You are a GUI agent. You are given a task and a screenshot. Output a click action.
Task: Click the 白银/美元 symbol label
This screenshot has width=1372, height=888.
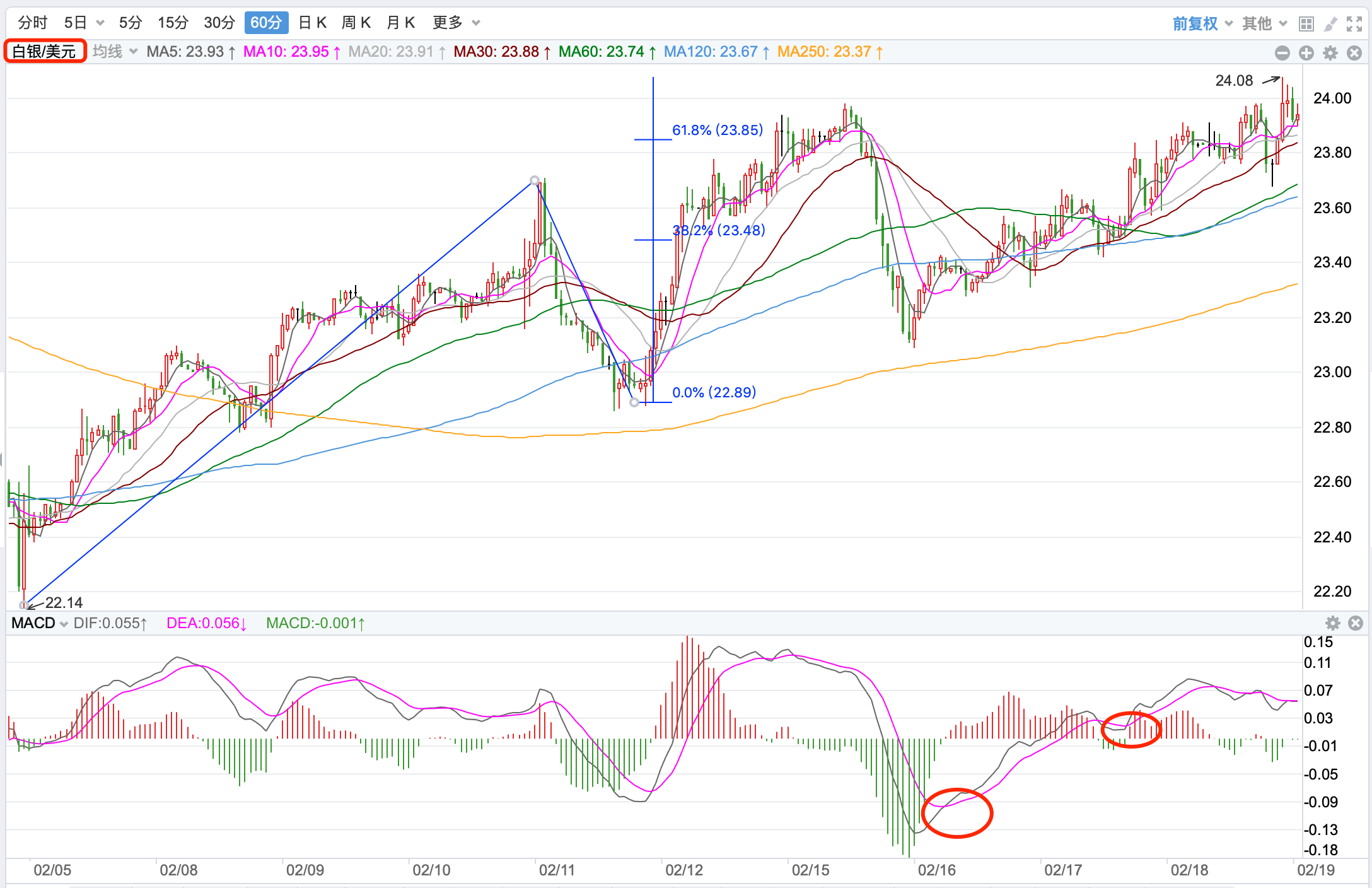click(x=45, y=51)
